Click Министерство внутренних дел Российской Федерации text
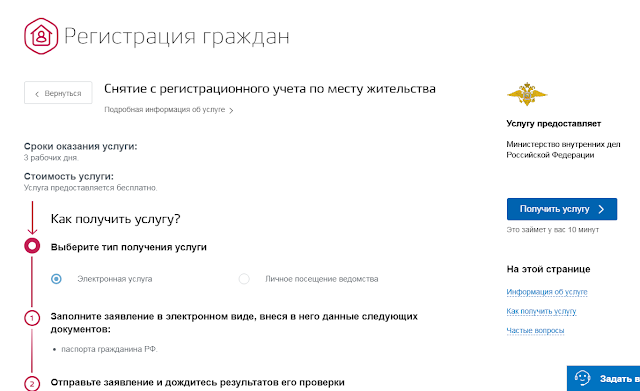The image size is (640, 391). click(563, 149)
